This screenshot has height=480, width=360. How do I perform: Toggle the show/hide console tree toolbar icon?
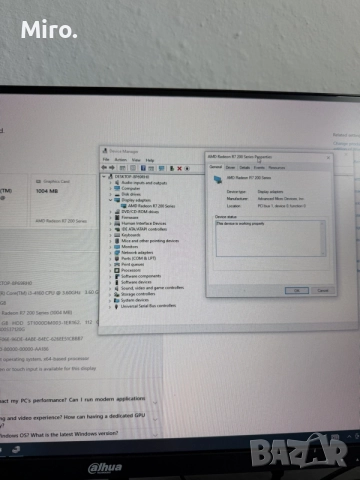click(x=123, y=168)
